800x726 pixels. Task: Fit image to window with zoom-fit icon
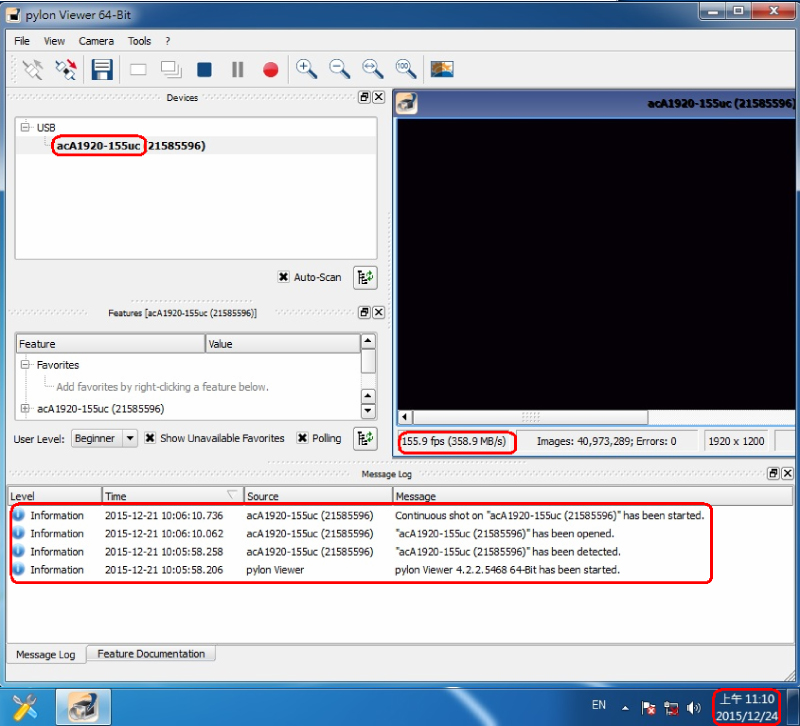pyautogui.click(x=373, y=69)
